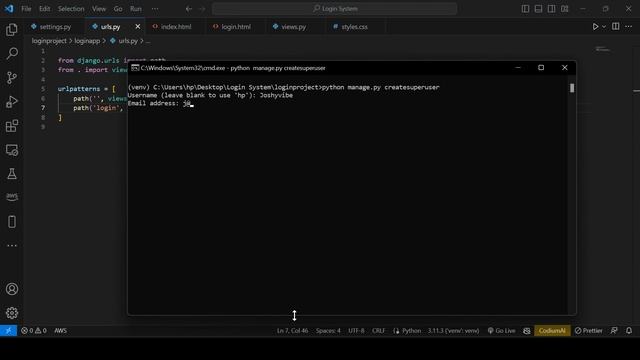
Task: Click the remote window indicator in status bar
Action: 8,331
